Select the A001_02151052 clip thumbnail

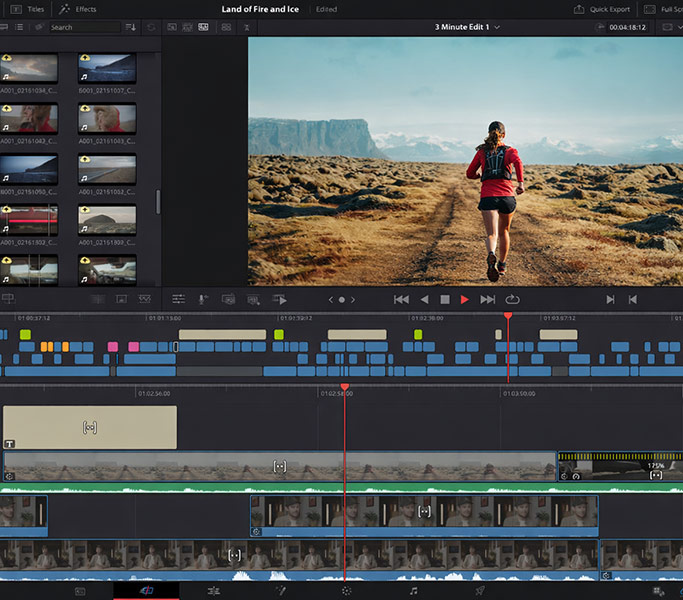point(107,169)
